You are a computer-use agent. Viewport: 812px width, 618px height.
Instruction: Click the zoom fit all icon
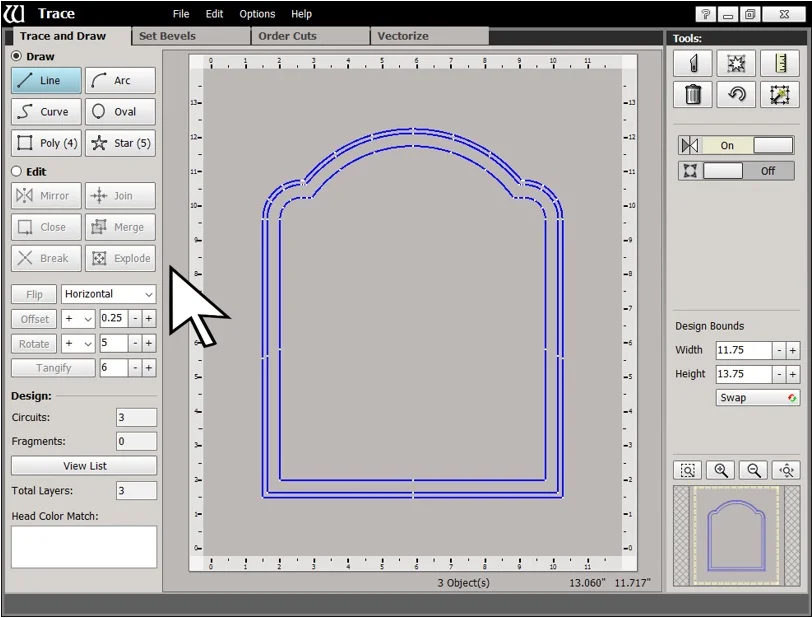click(x=786, y=470)
